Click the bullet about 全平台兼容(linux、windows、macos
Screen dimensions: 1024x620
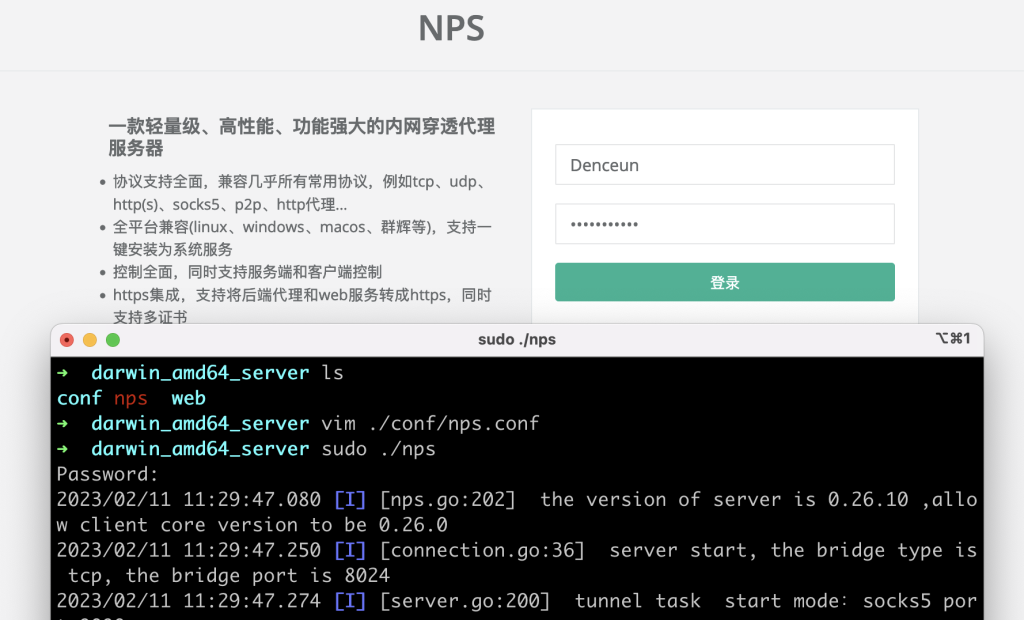pos(302,238)
